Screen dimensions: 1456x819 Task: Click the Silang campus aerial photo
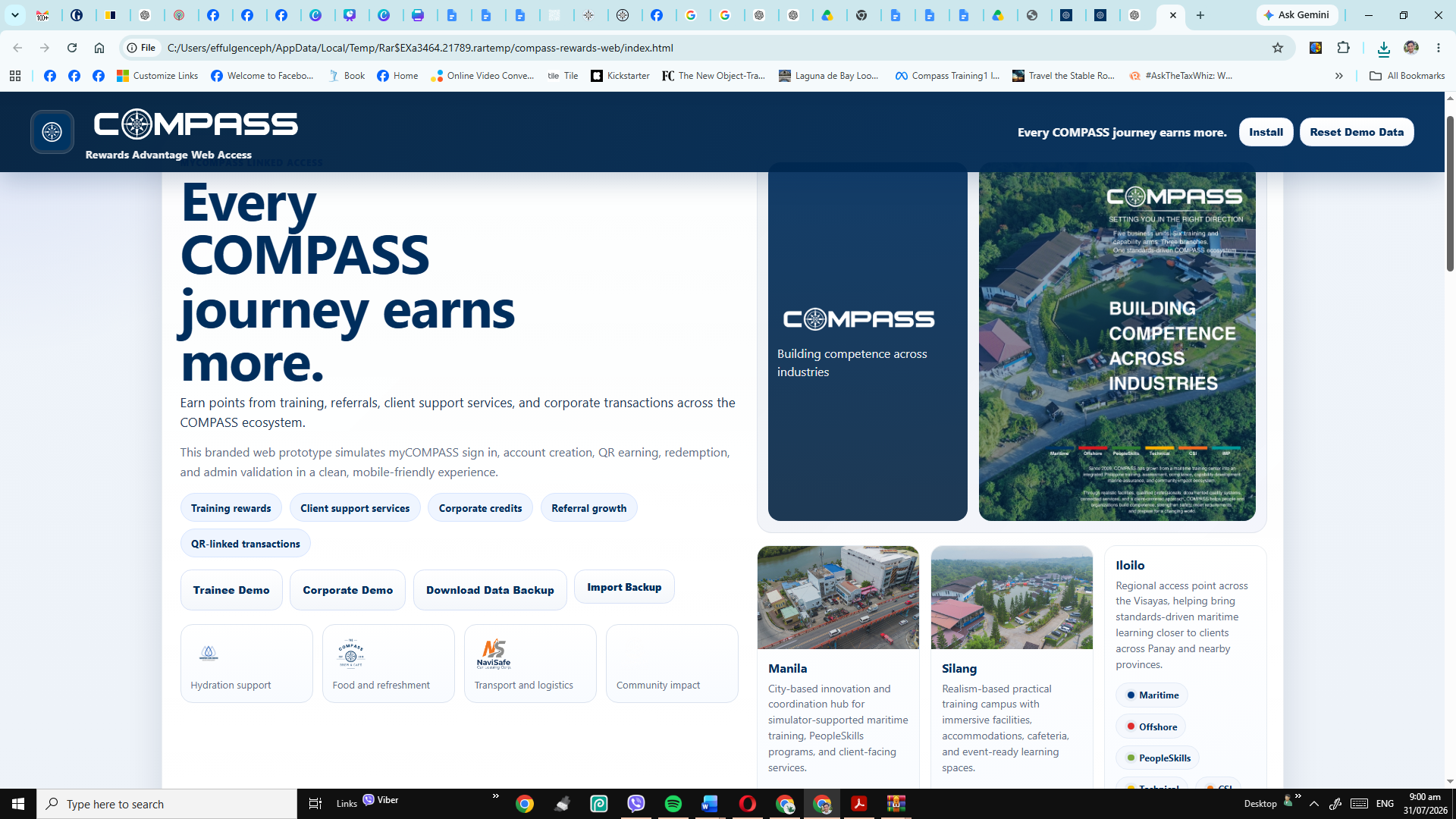tap(1012, 598)
